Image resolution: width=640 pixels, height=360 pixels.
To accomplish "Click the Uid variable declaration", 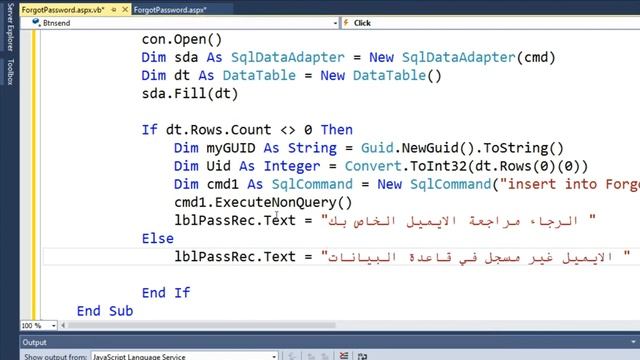I will (218, 166).
